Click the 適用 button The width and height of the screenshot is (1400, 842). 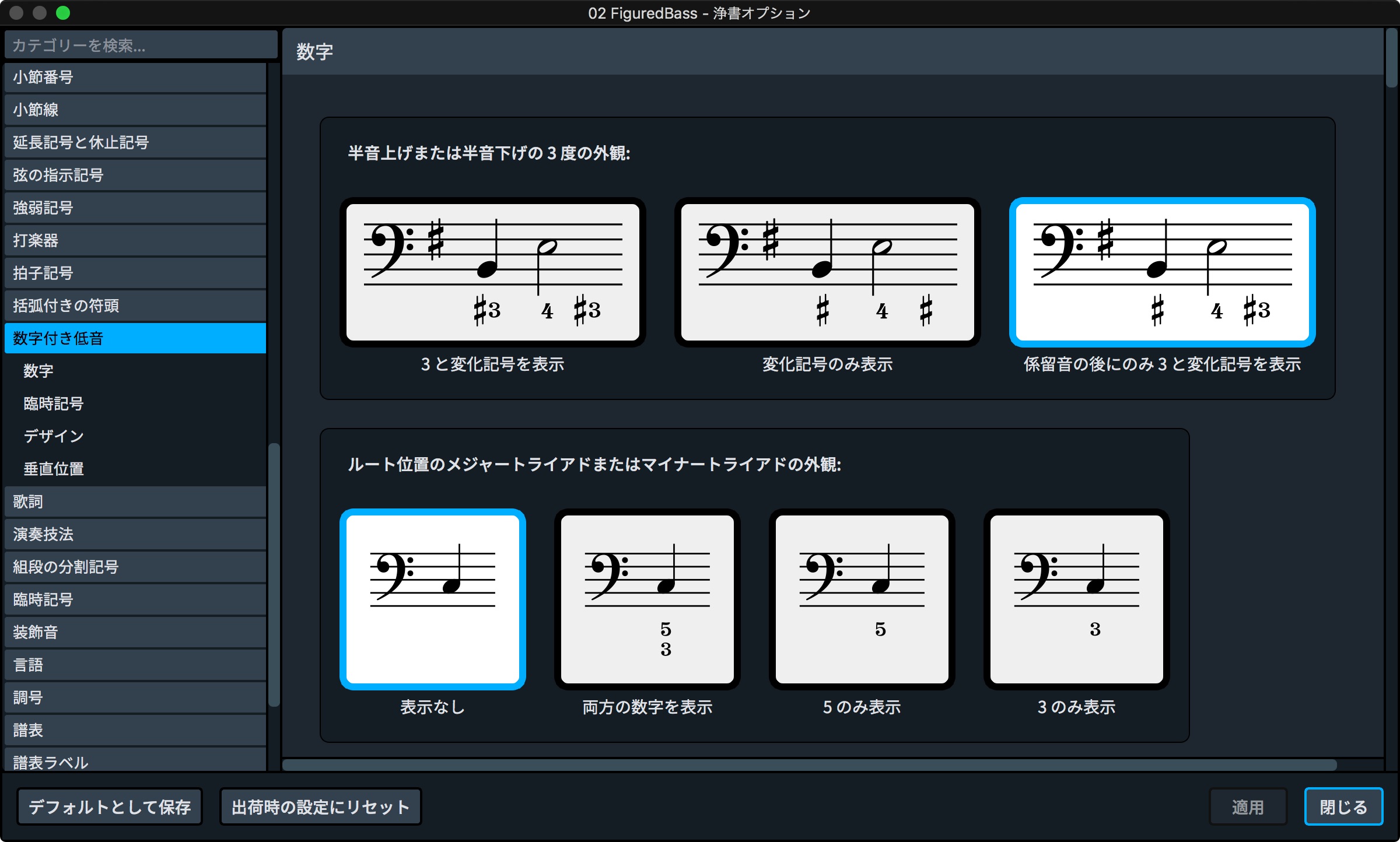[1248, 807]
